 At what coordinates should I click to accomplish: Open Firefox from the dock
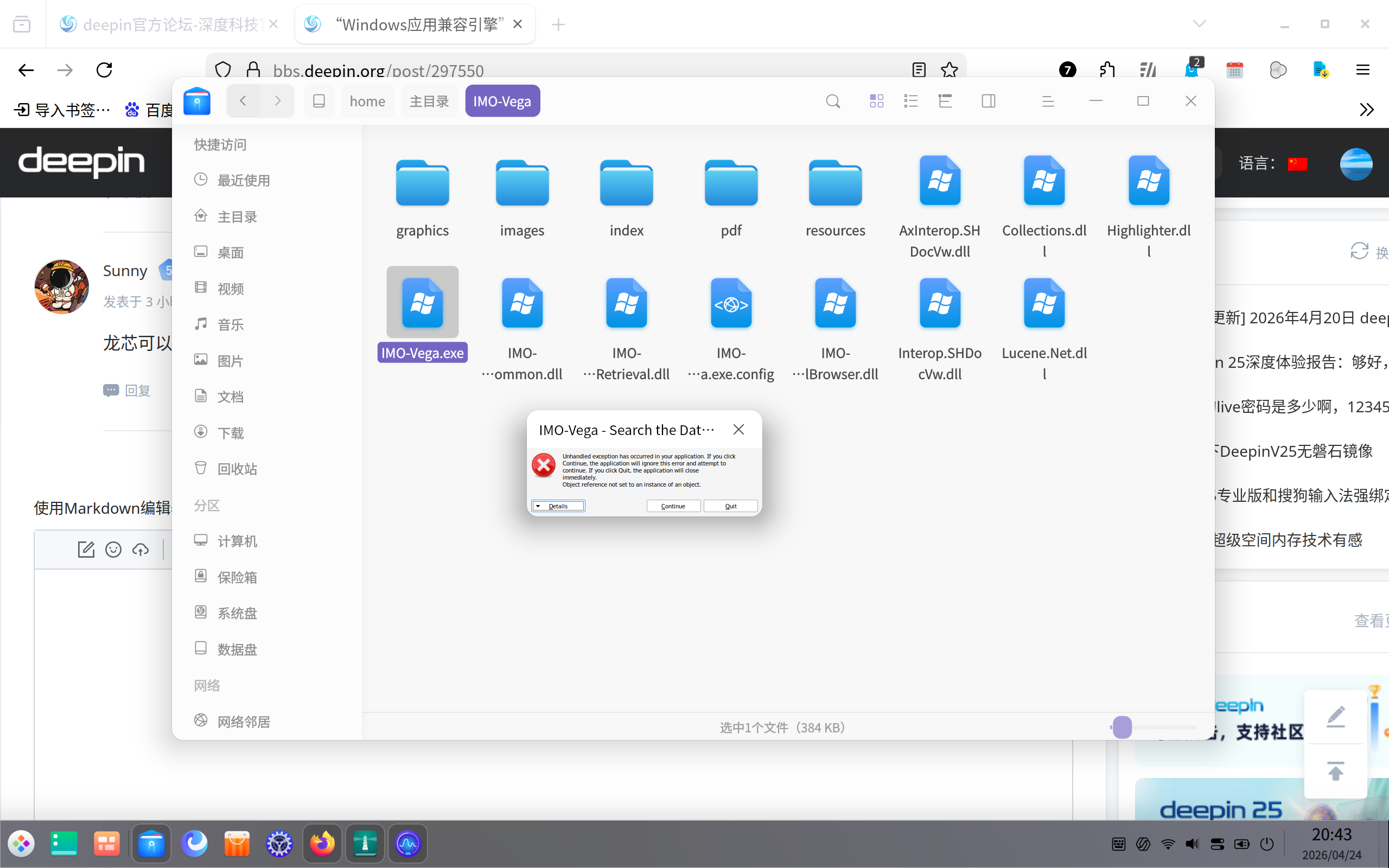322,843
